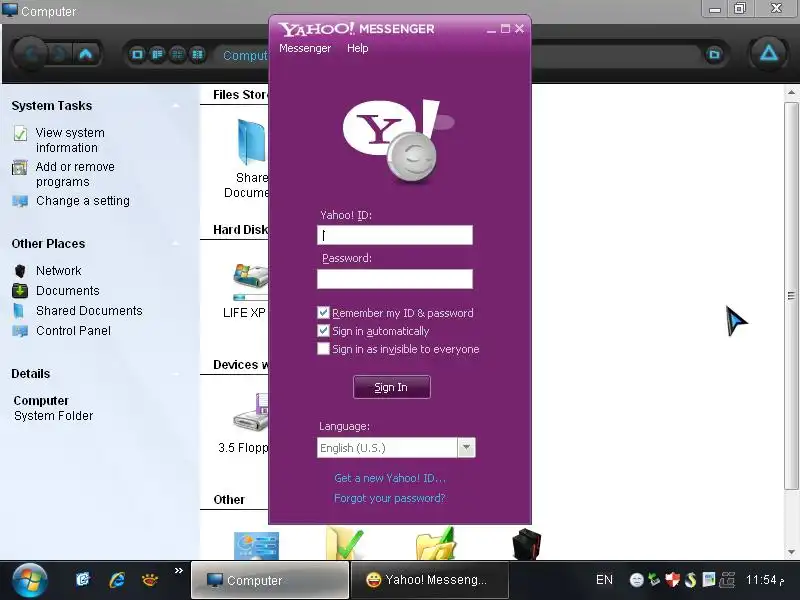This screenshot has width=800, height=600.
Task: Click the Control Panel icon in Other Places
Action: [20, 331]
